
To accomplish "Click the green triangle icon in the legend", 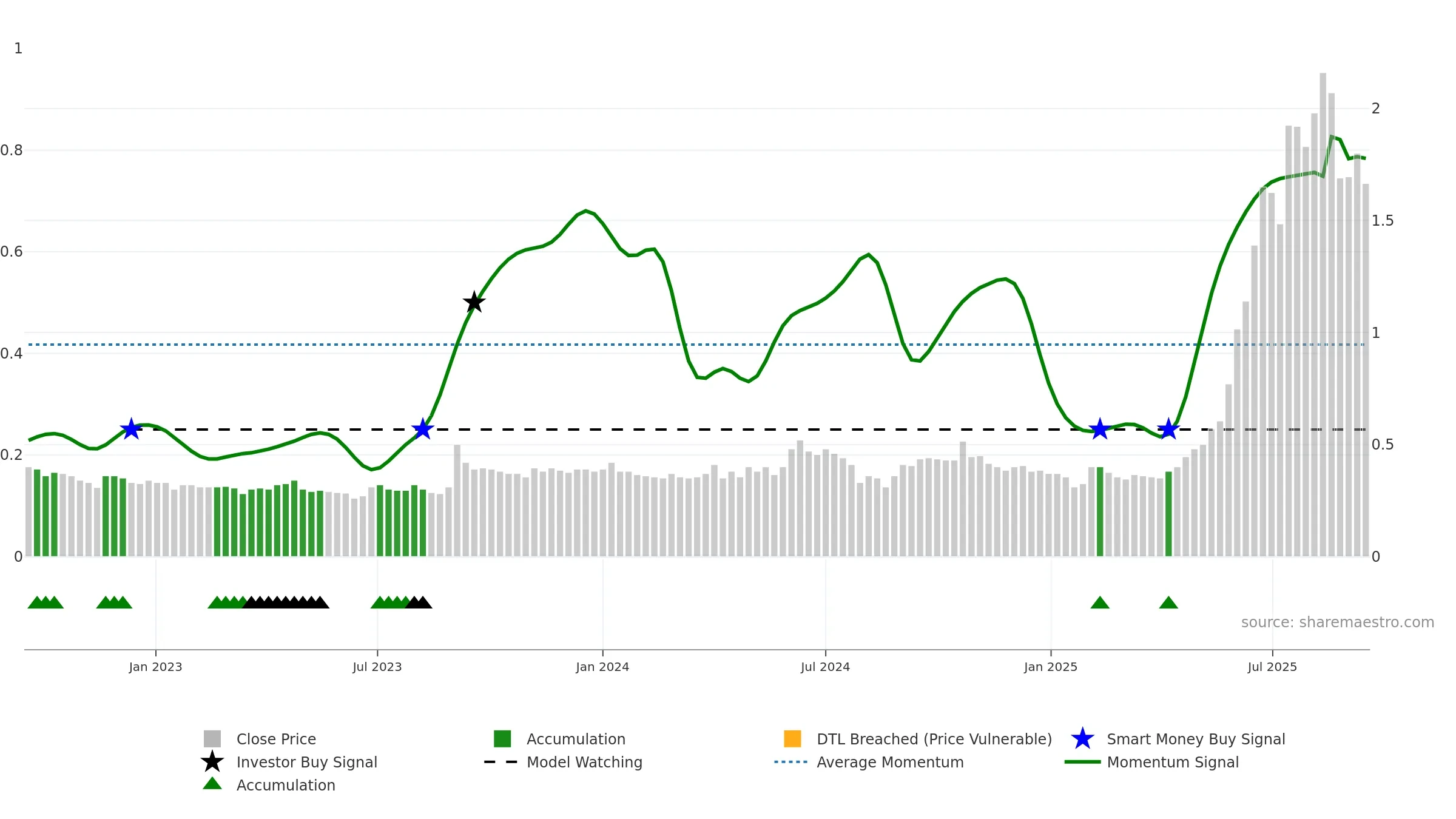I will click(212, 784).
